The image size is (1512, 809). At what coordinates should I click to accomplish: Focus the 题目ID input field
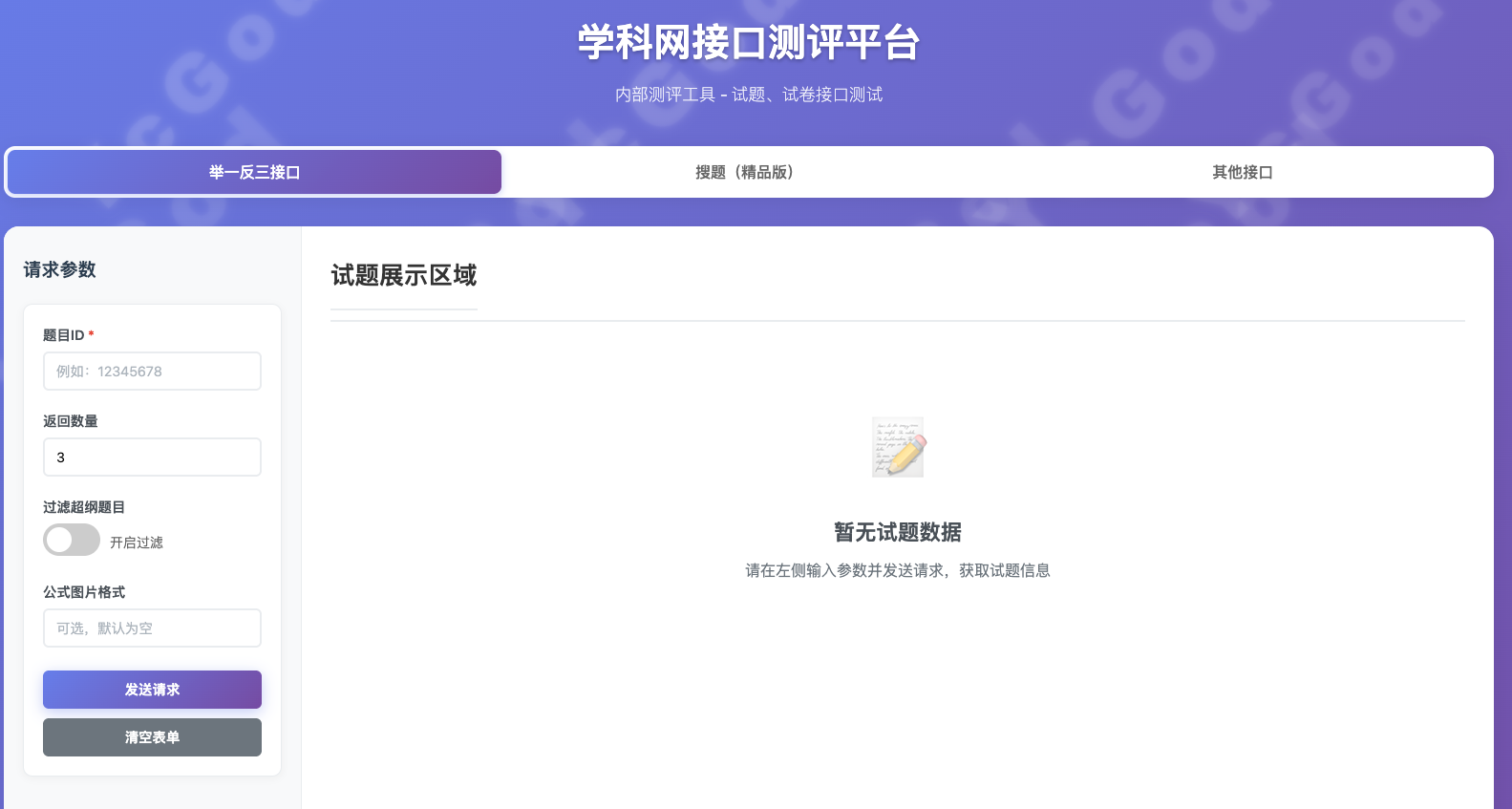pos(152,372)
